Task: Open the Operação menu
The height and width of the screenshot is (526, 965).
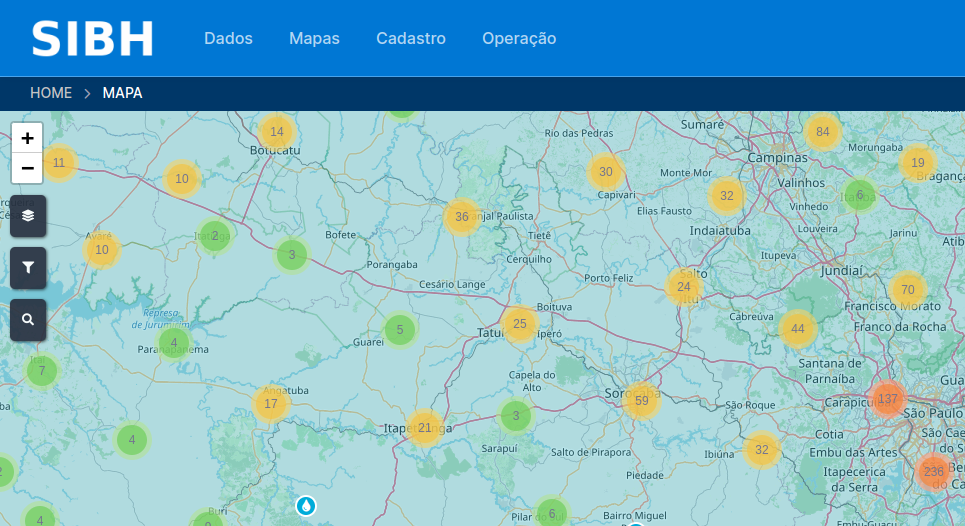Action: (518, 38)
